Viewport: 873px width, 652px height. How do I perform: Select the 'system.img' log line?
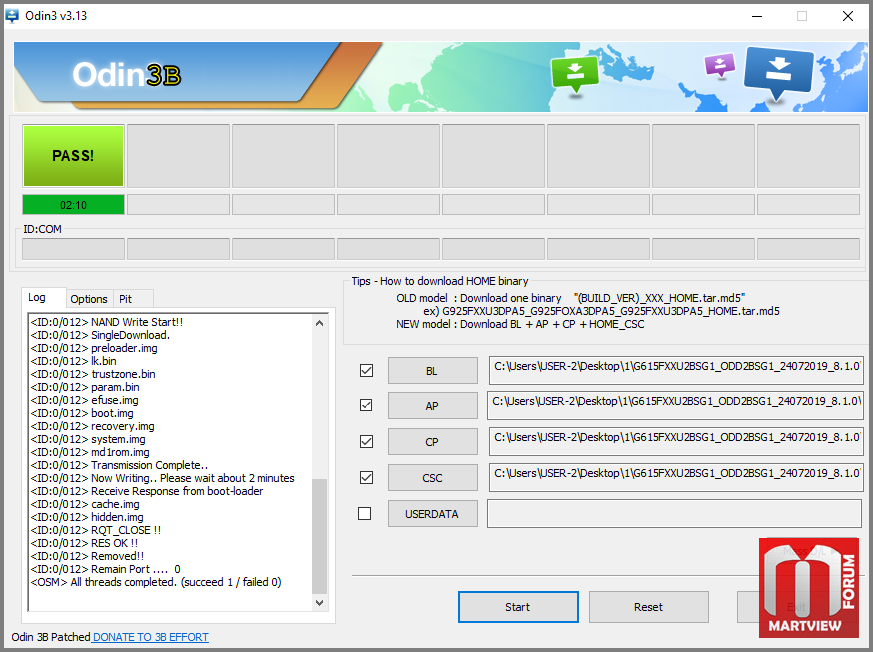point(88,439)
